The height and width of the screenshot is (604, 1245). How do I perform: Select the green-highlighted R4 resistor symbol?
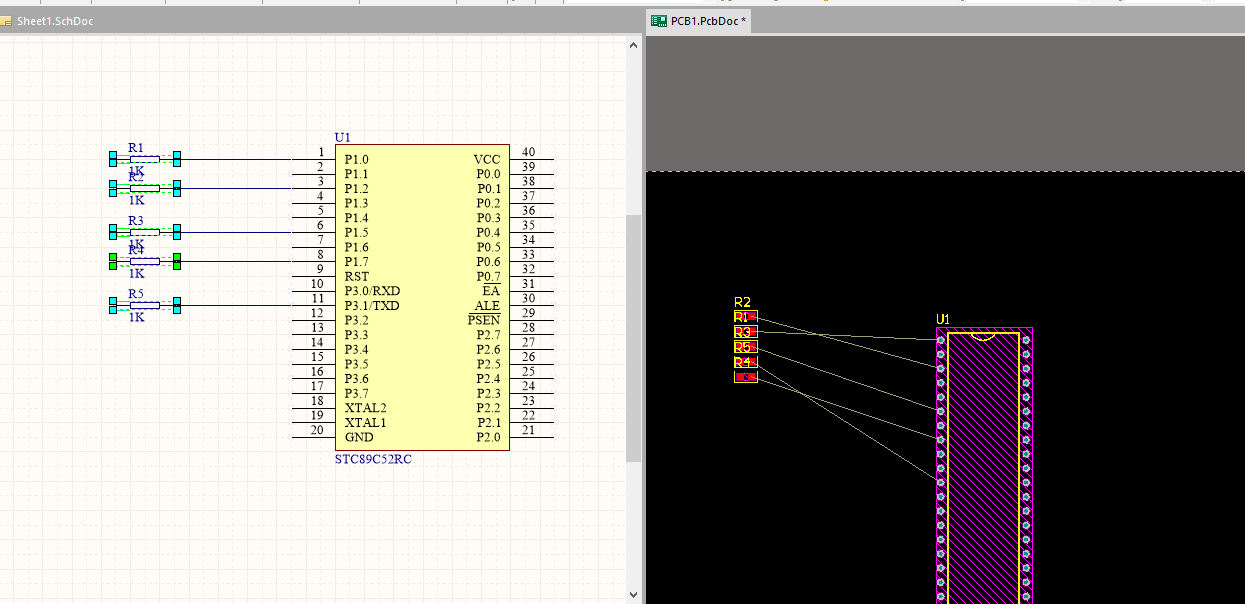coord(144,262)
